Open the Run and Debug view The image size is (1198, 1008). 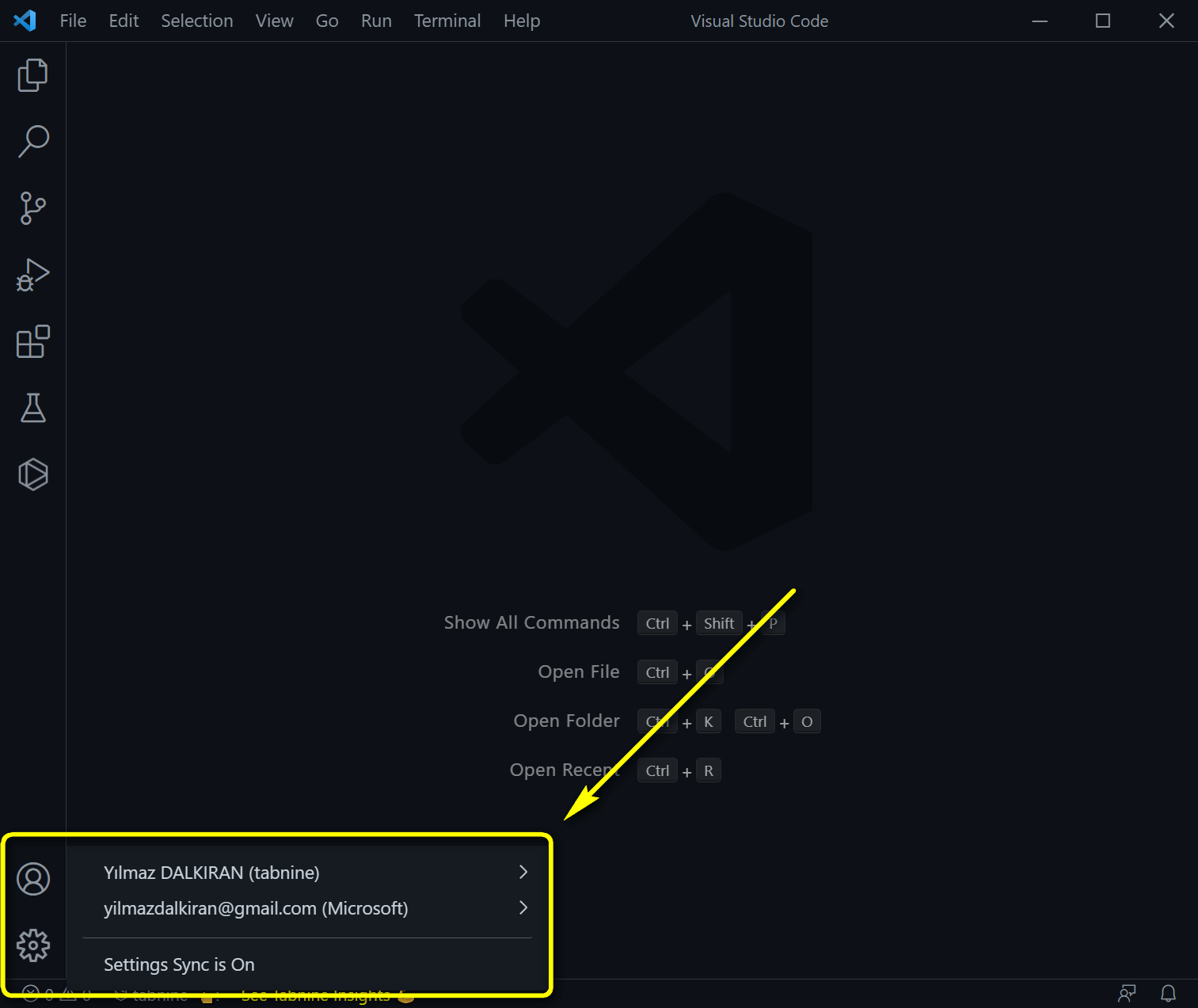32,275
